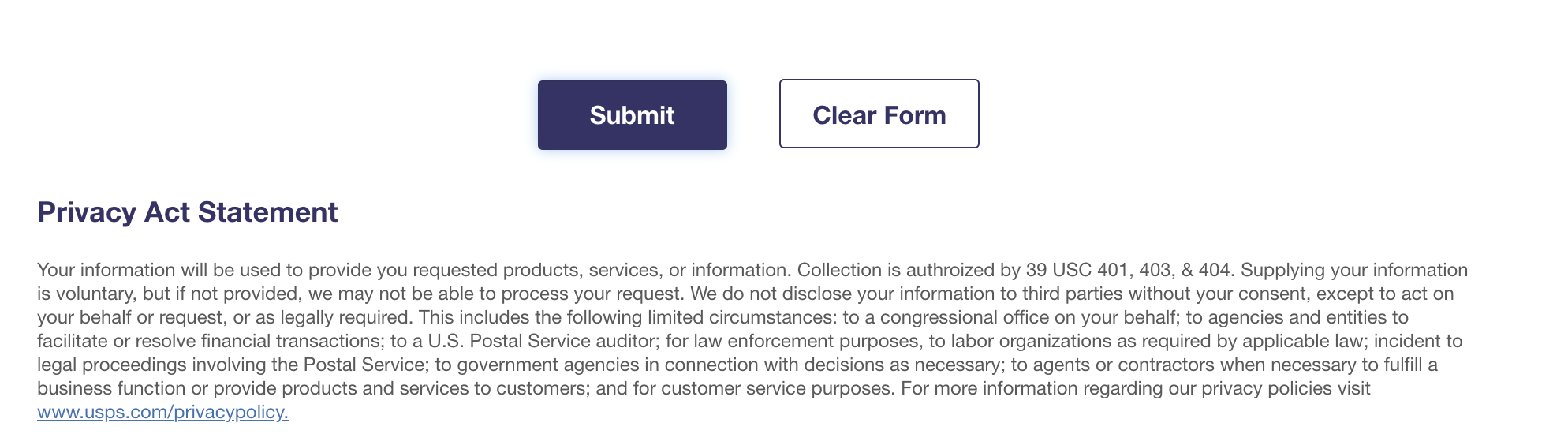Open the www.usps.com/privacypolicy link
1568x434 pixels.
coord(162,412)
